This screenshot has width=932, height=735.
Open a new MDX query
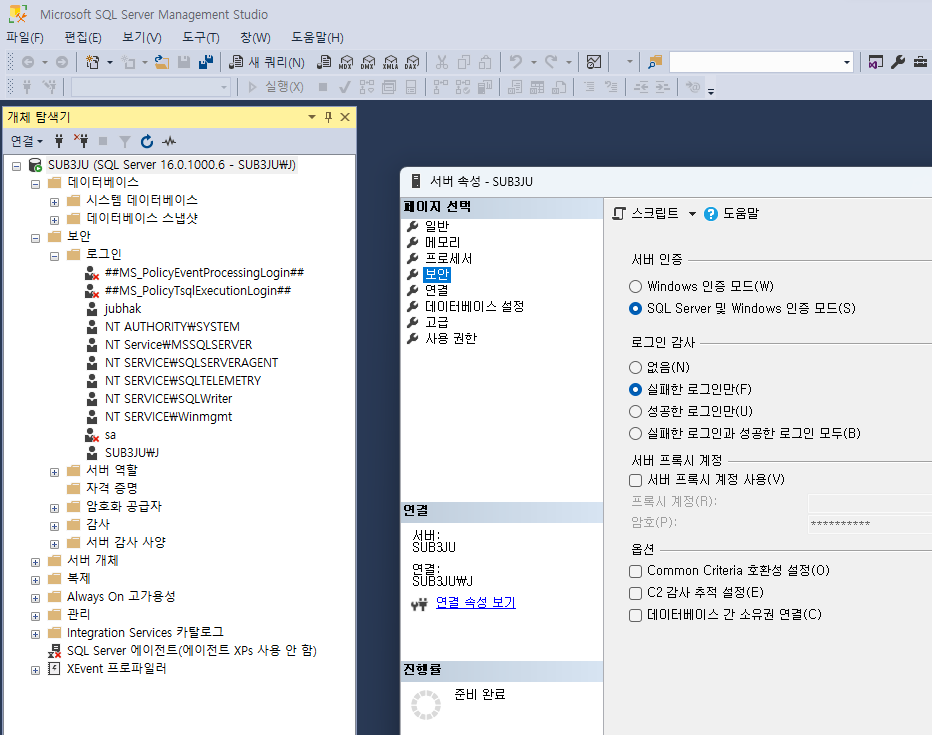click(346, 62)
